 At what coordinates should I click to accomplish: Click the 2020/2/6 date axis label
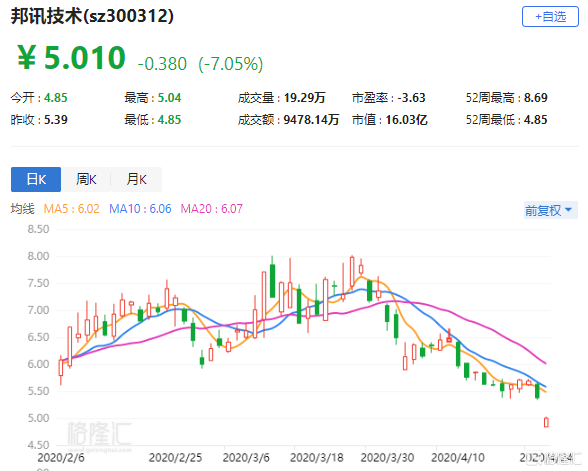click(61, 458)
